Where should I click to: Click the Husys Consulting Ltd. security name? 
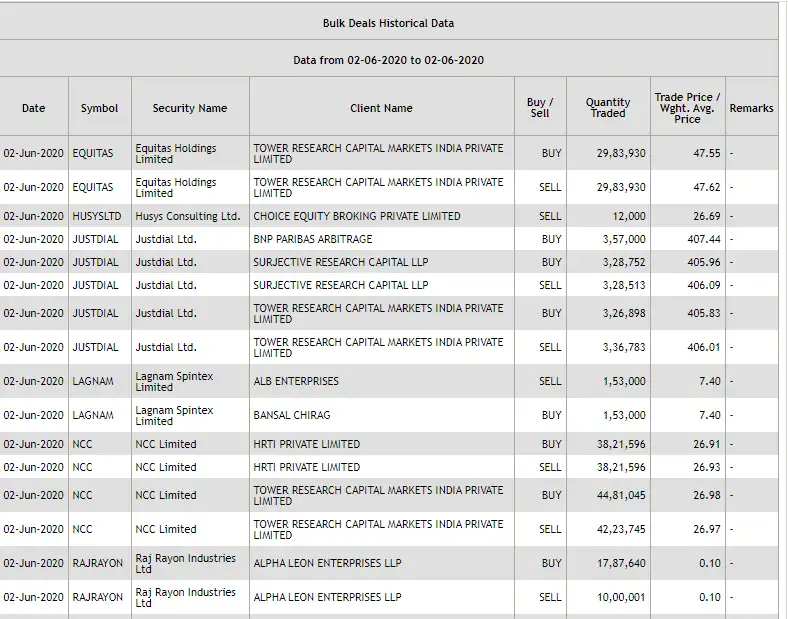188,216
